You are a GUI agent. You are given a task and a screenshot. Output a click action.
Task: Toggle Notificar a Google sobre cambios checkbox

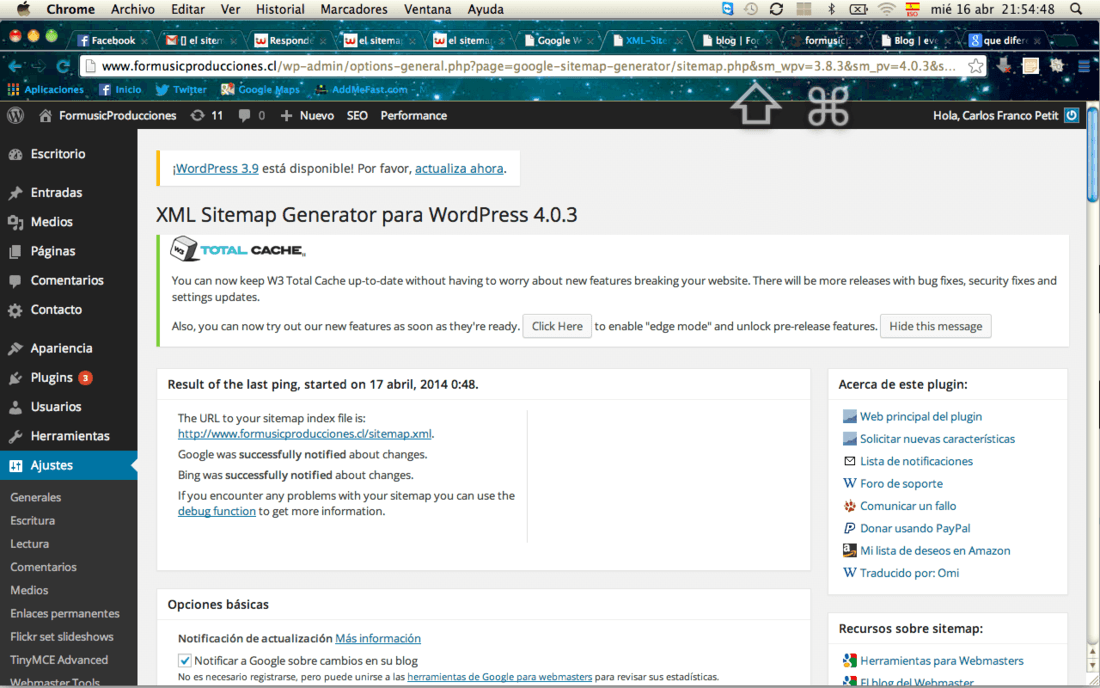pos(185,661)
